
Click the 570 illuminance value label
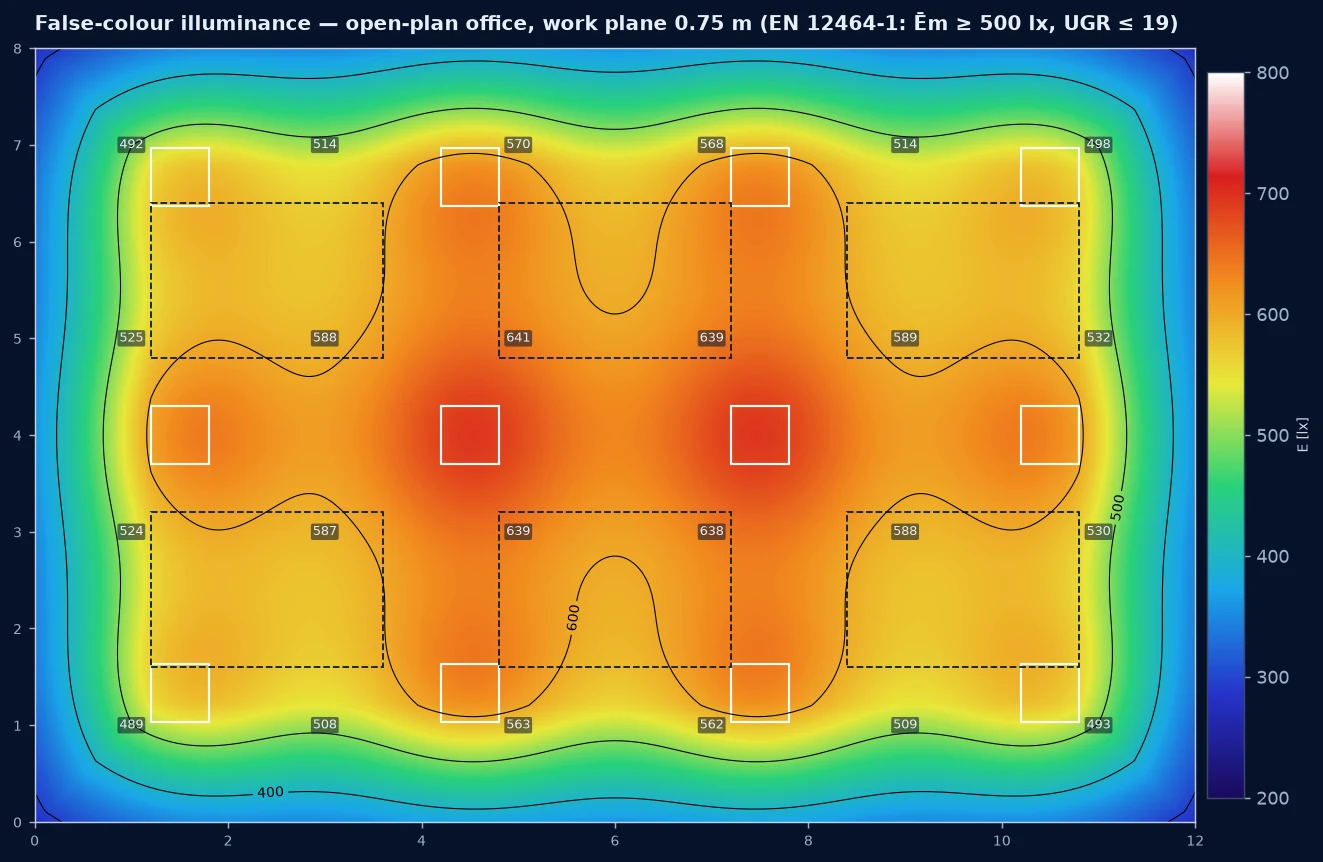518,145
